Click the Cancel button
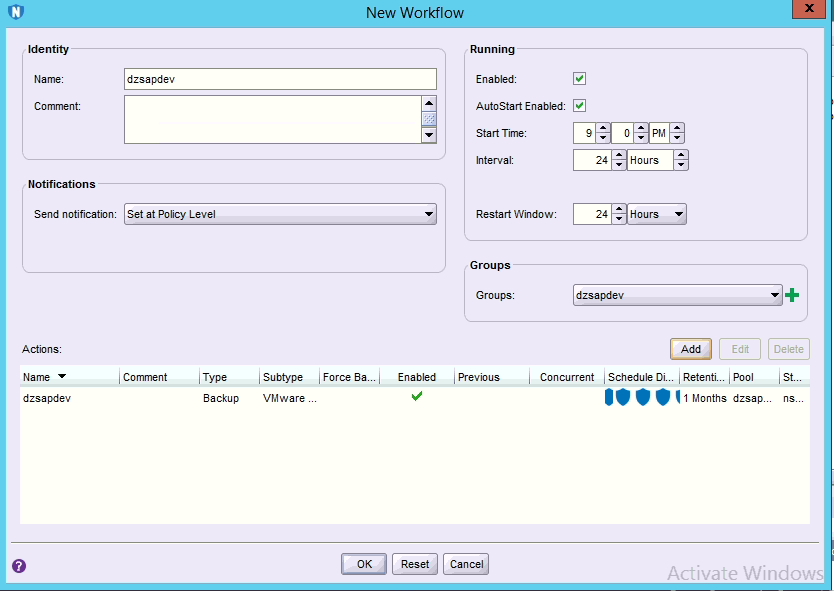Screen dimensions: 834x591 click(x=466, y=564)
